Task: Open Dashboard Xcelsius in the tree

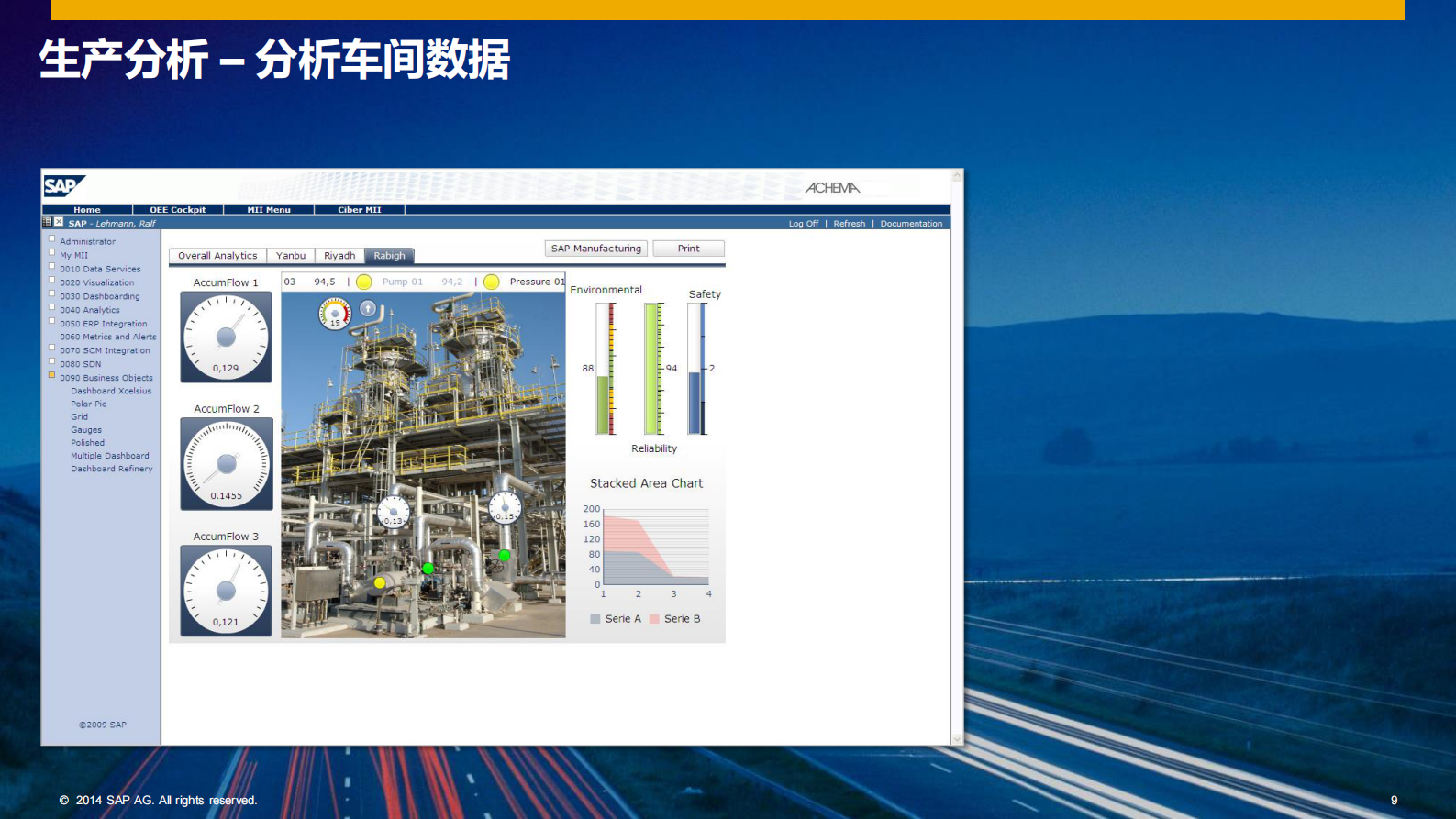Action: [111, 391]
